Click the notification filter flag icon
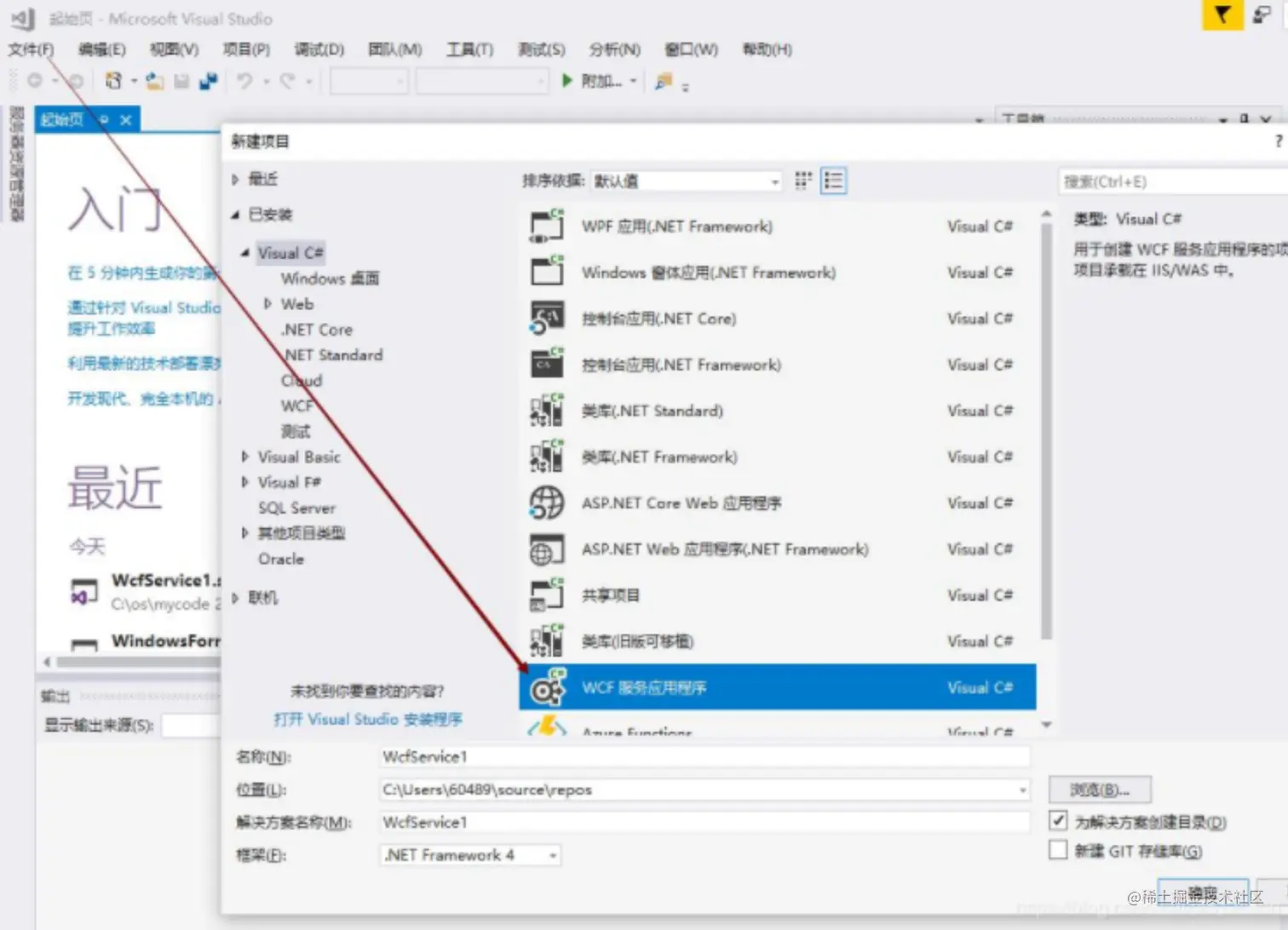 pyautogui.click(x=1222, y=14)
